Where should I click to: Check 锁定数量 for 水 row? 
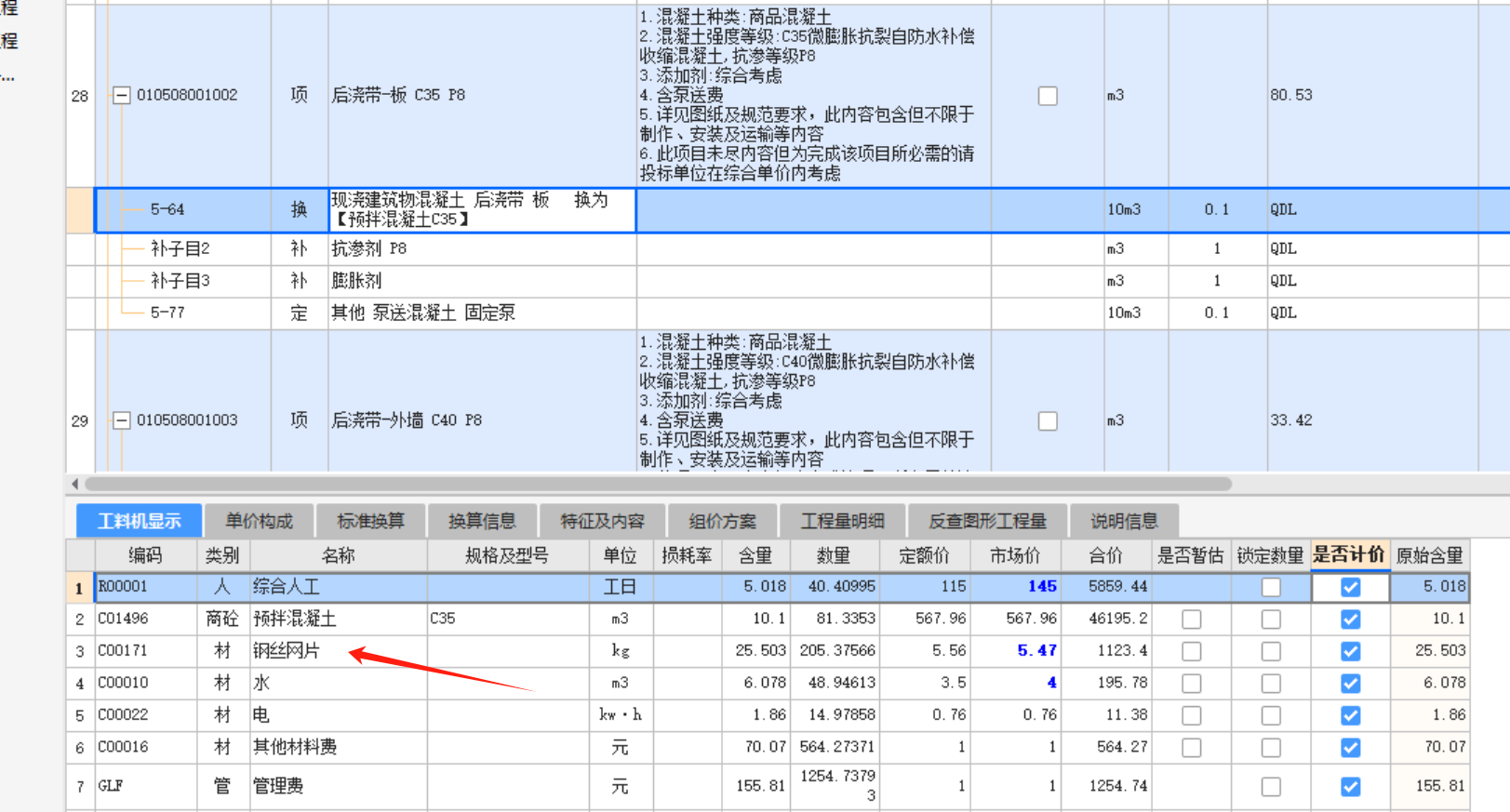point(1271,684)
